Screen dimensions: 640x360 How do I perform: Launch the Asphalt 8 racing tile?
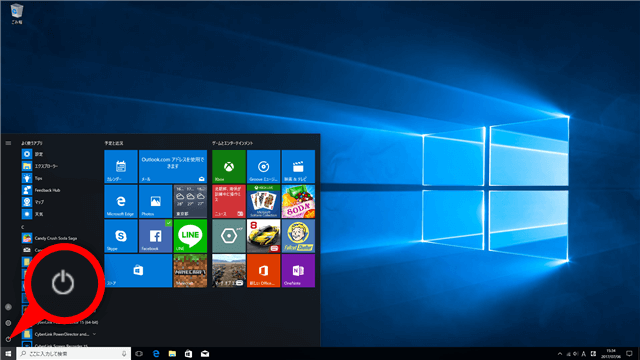click(x=264, y=236)
